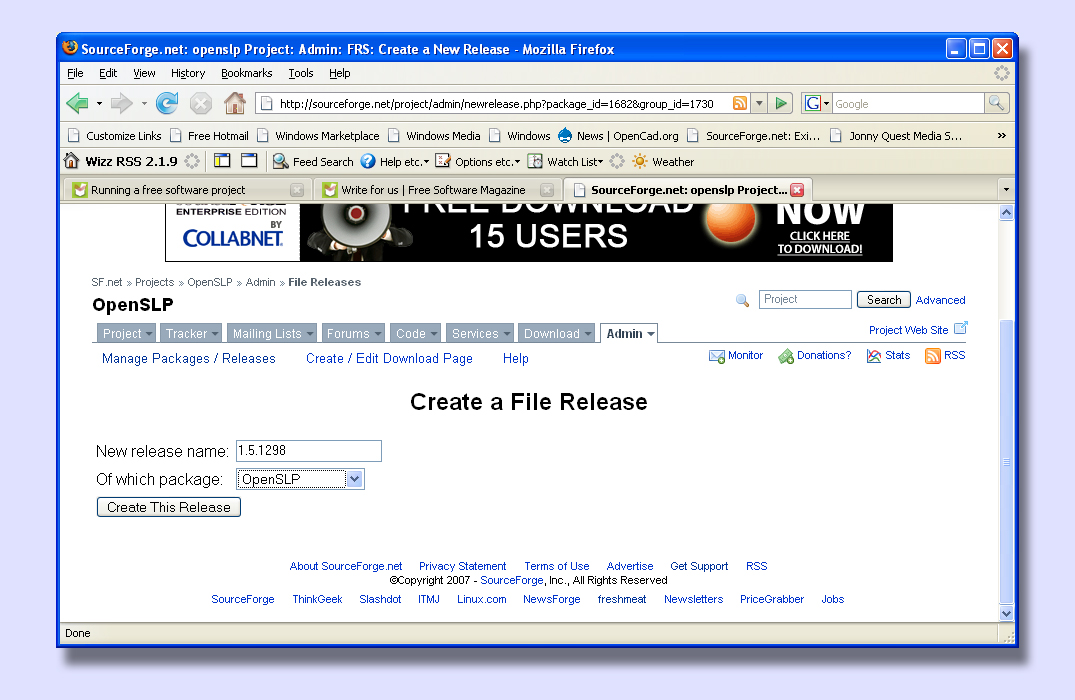Click the OpenSLP breadcrumb link
Screen dimensions: 1075x700
(210, 282)
